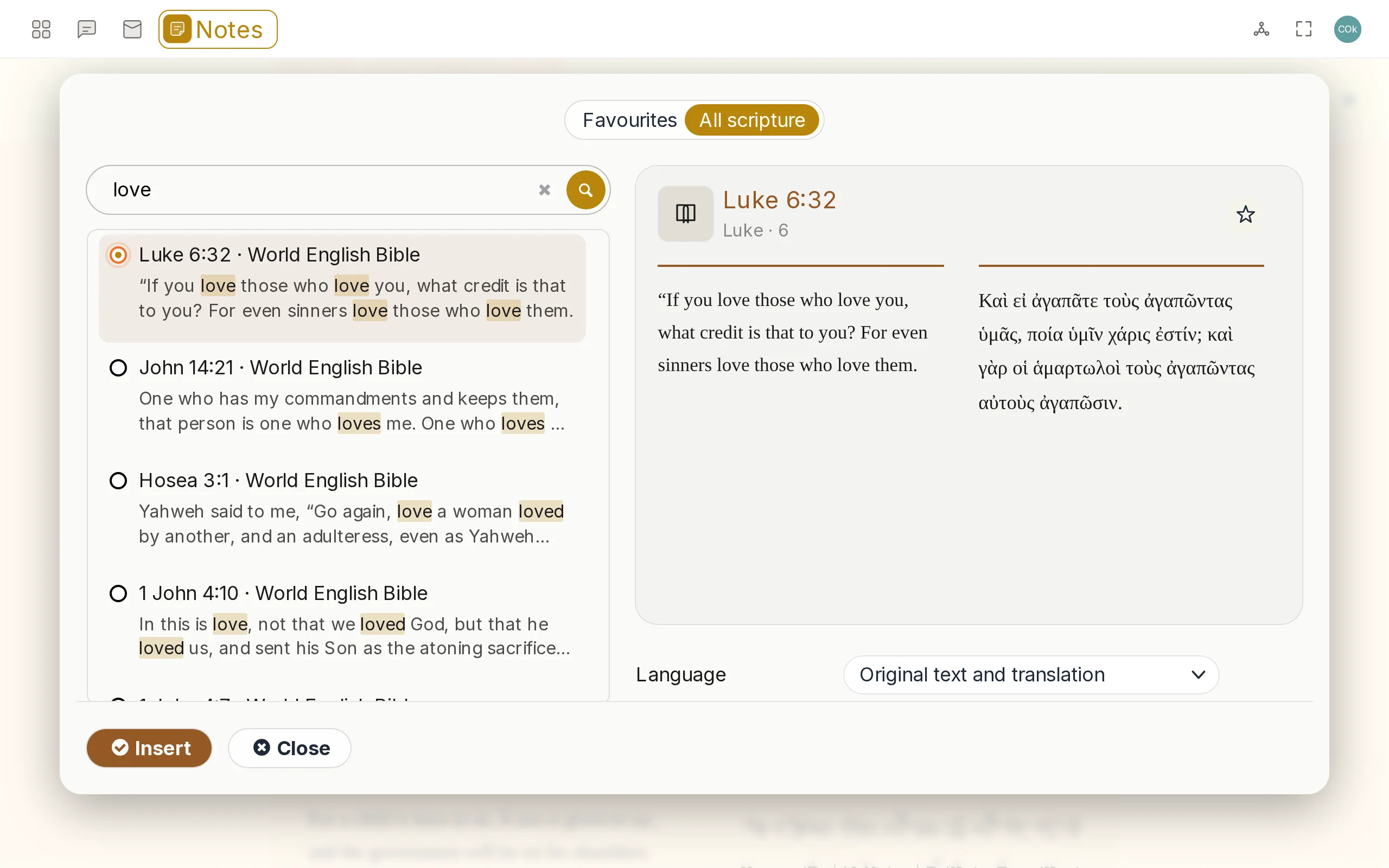This screenshot has width=1389, height=868.
Task: Open the apps grid icon
Action: (x=41, y=29)
